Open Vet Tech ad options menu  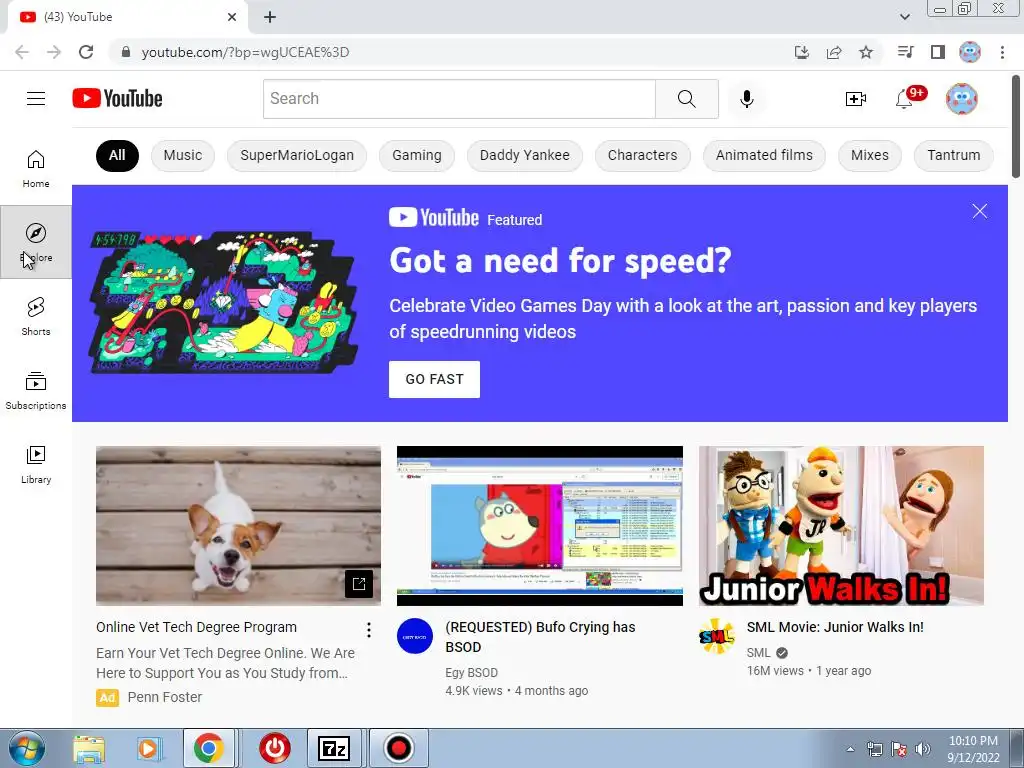tap(369, 630)
